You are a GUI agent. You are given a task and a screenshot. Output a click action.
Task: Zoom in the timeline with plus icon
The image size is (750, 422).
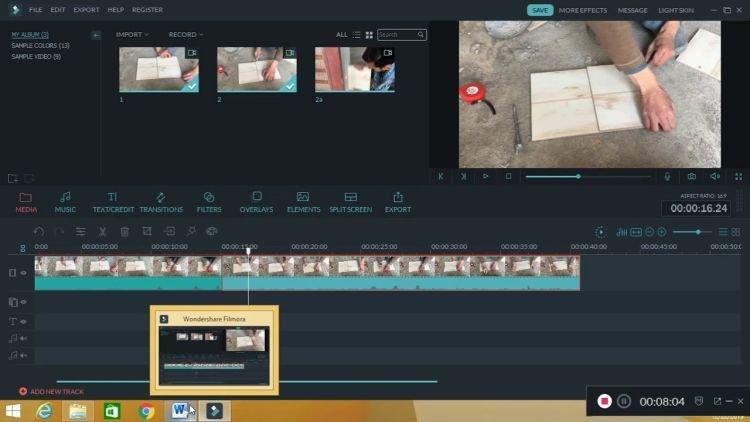(662, 232)
